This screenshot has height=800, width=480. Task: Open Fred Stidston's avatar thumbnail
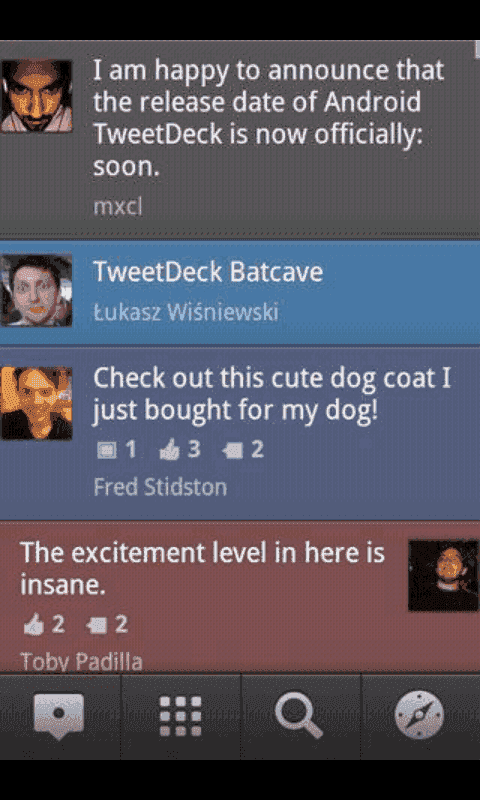pos(36,403)
